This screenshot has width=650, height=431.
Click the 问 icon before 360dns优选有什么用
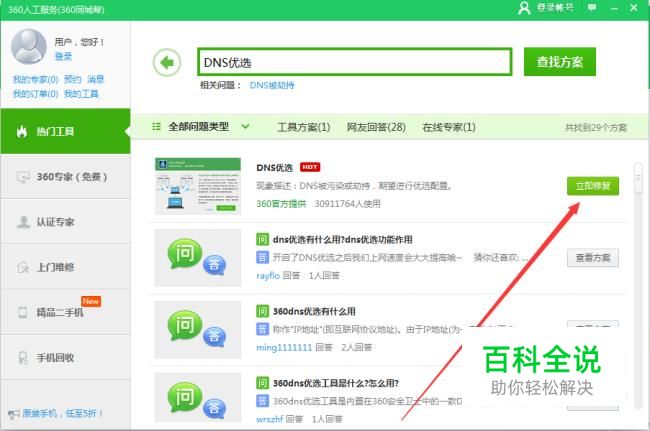[262, 311]
